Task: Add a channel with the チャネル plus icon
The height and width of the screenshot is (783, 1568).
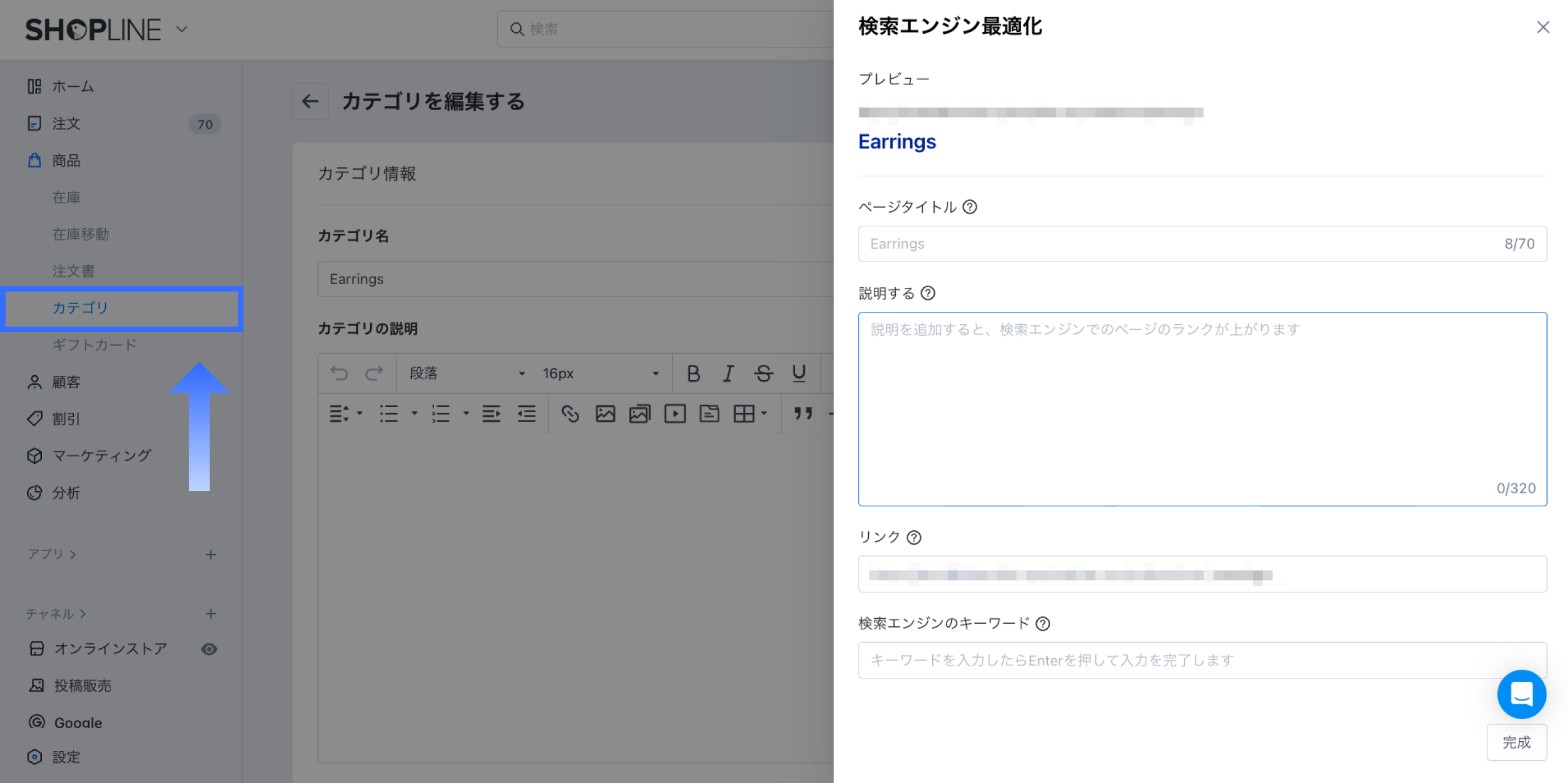Action: 210,614
